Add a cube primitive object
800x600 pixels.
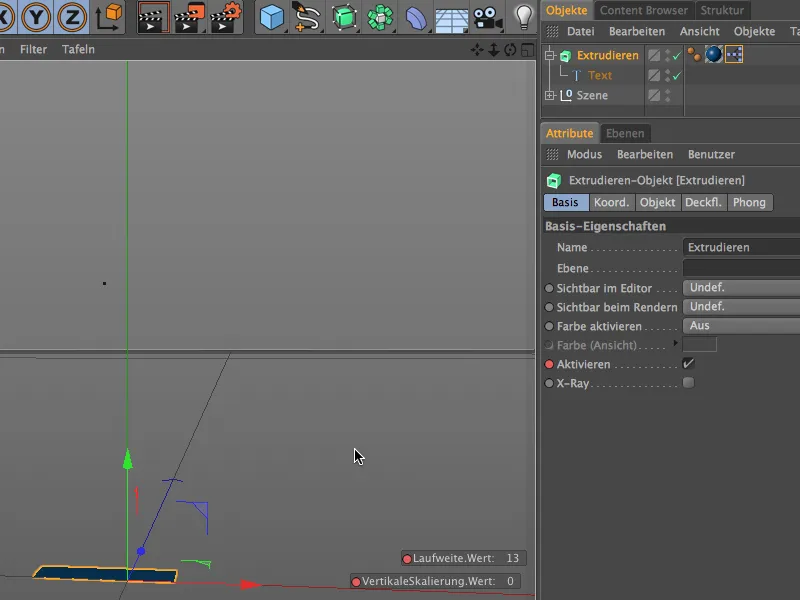[x=271, y=17]
